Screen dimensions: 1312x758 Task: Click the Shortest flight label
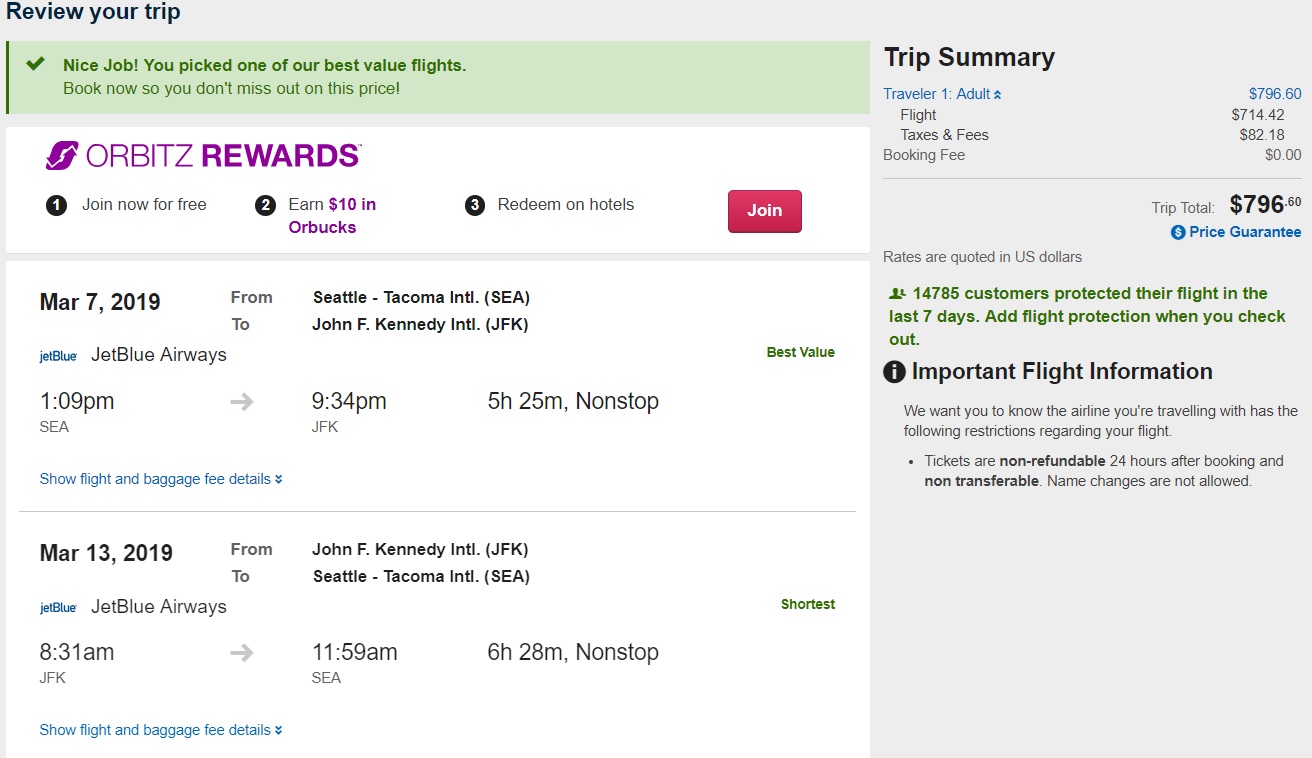(x=807, y=604)
